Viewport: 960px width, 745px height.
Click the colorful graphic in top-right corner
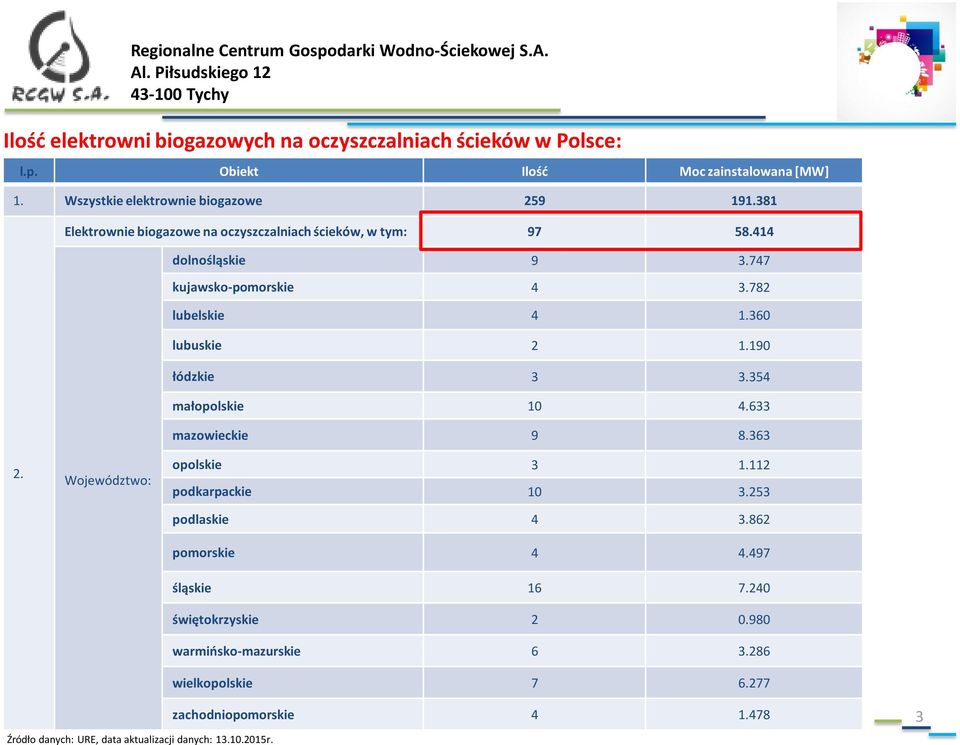tap(896, 61)
